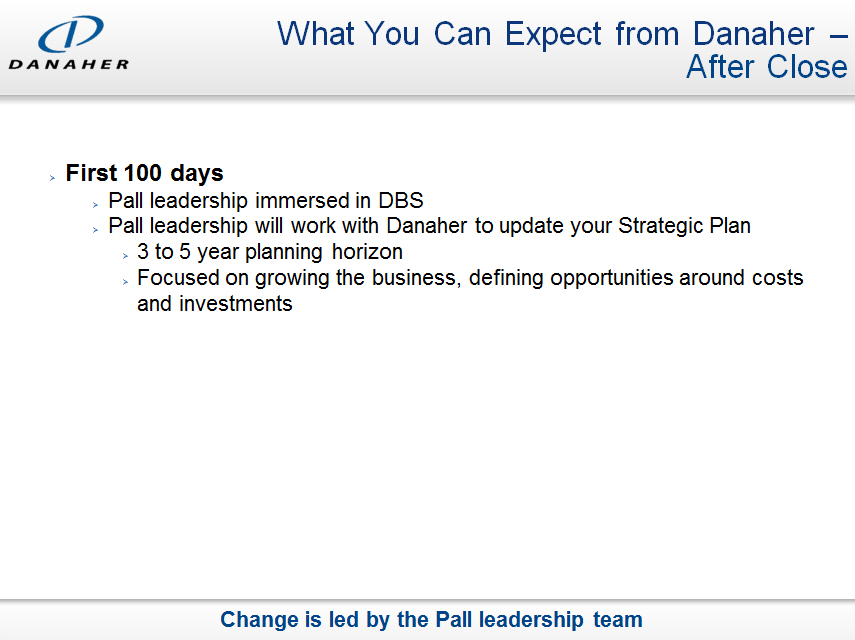
Task: Select the slide title line What You Can Expect
Action: [560, 34]
